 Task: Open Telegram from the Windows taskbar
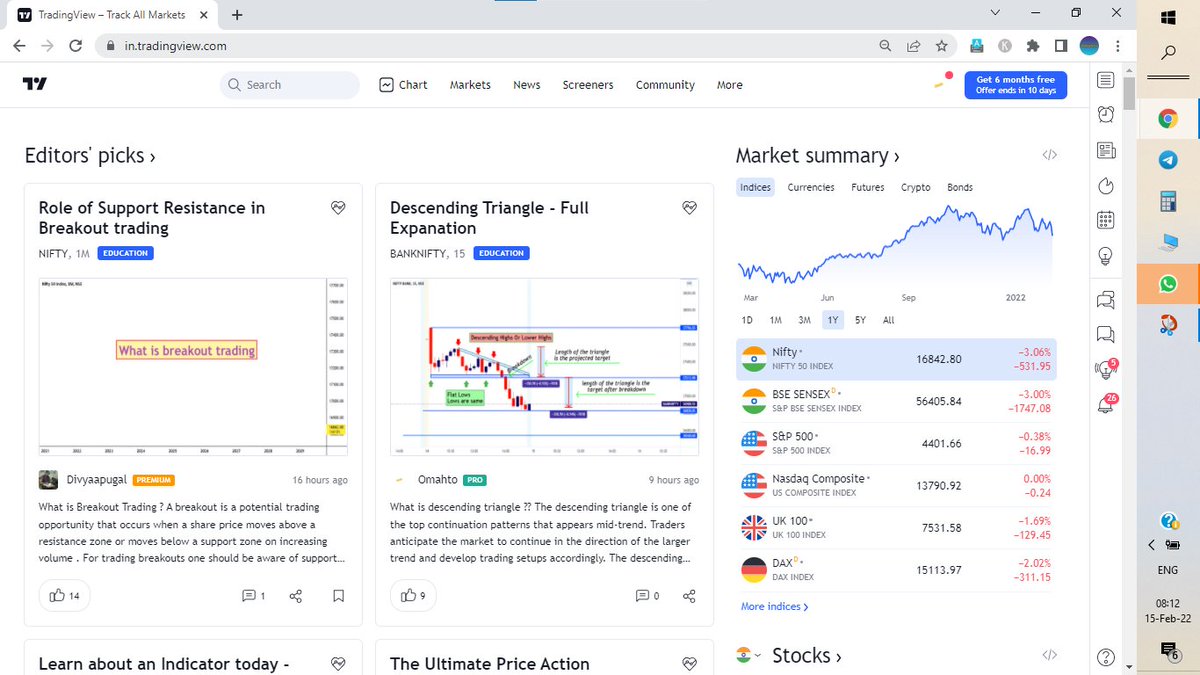click(1167, 159)
